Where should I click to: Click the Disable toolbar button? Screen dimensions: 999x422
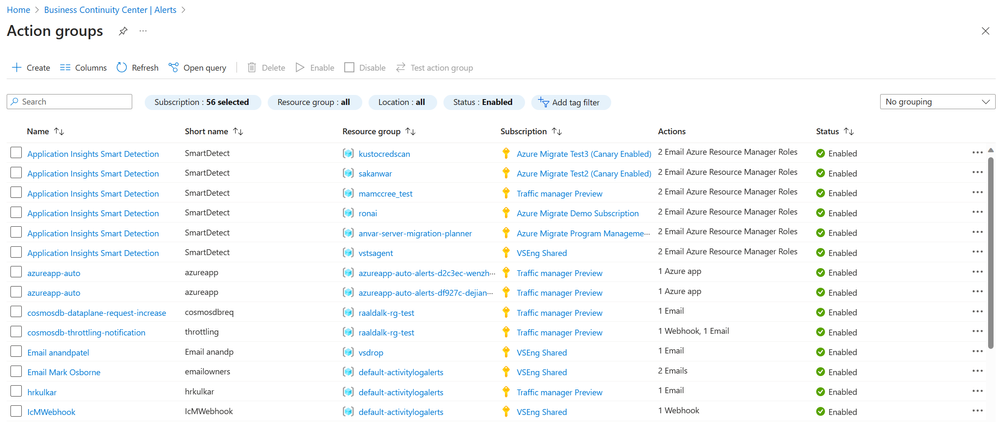pos(365,68)
